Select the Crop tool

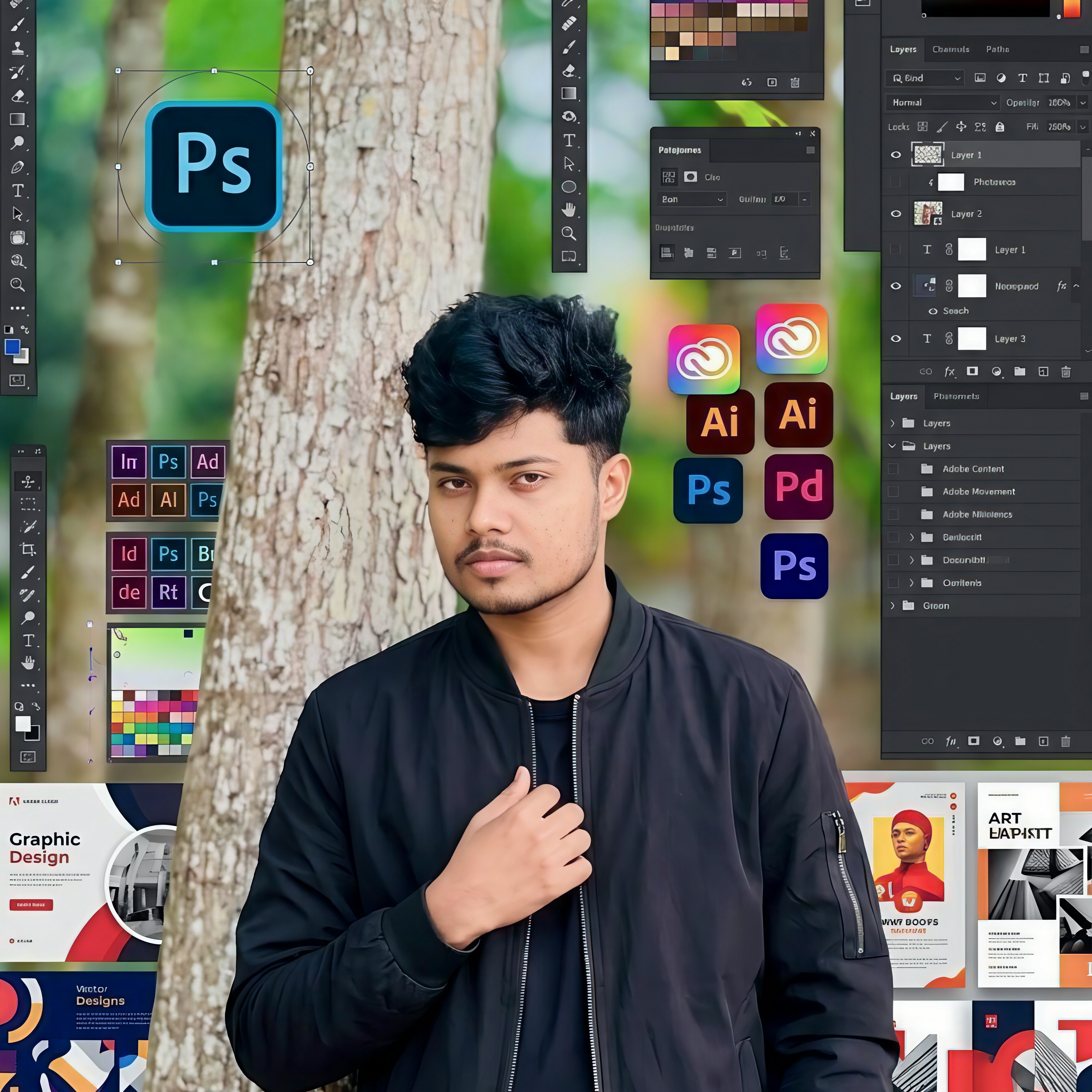pos(28,549)
